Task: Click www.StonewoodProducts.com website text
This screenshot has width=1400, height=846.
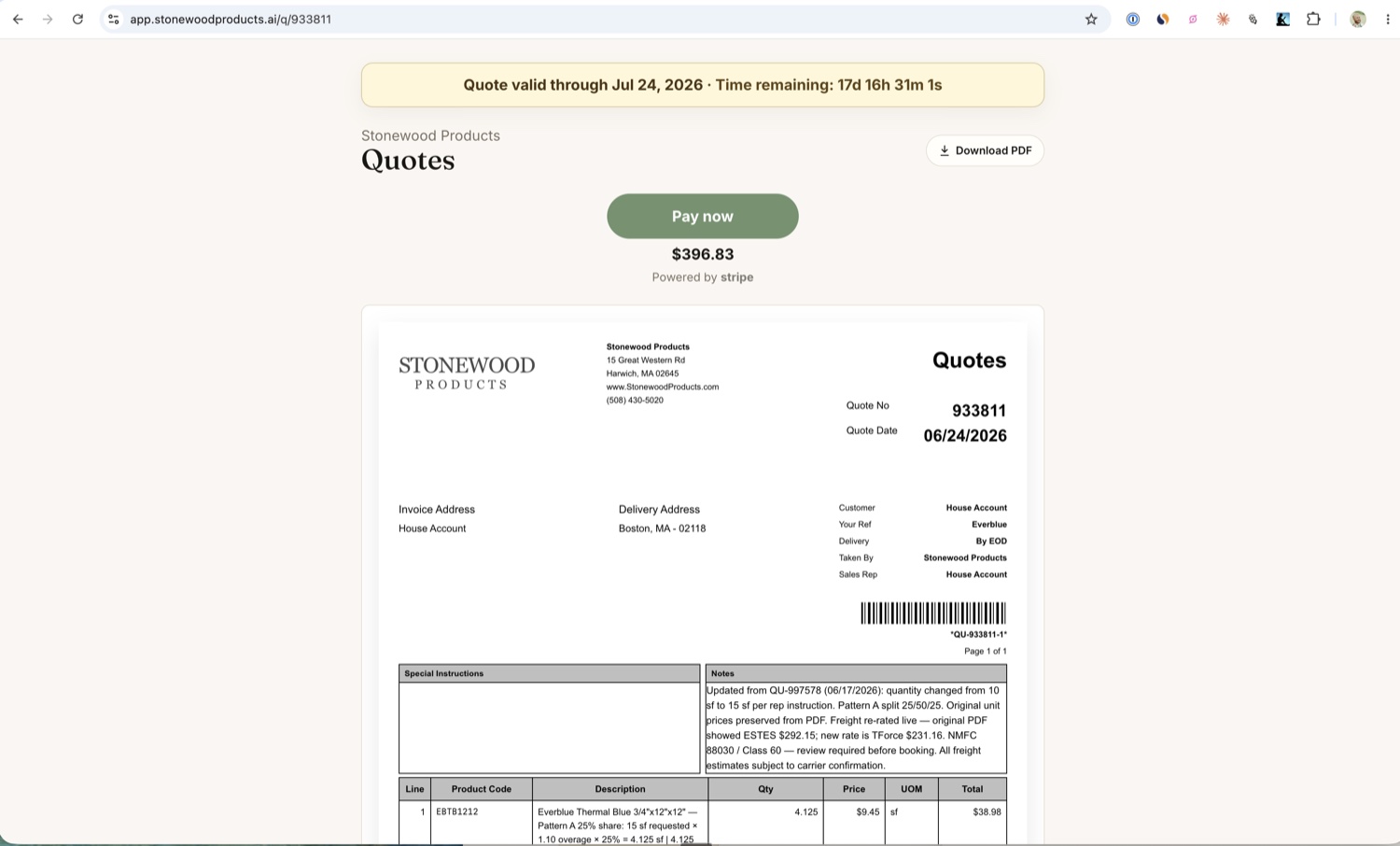Action: 663,387
